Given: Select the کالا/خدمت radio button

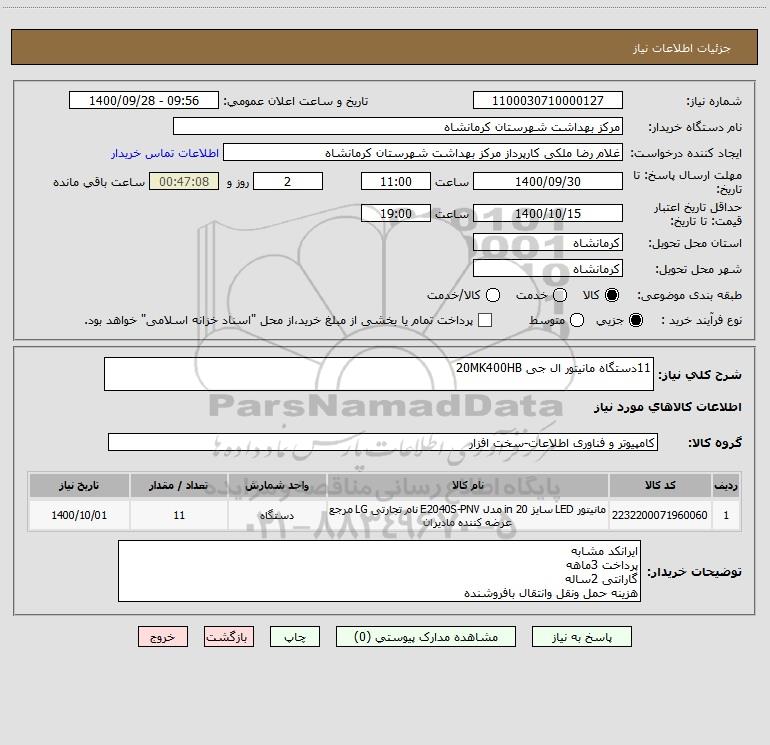Looking at the screenshot, I should [493, 295].
